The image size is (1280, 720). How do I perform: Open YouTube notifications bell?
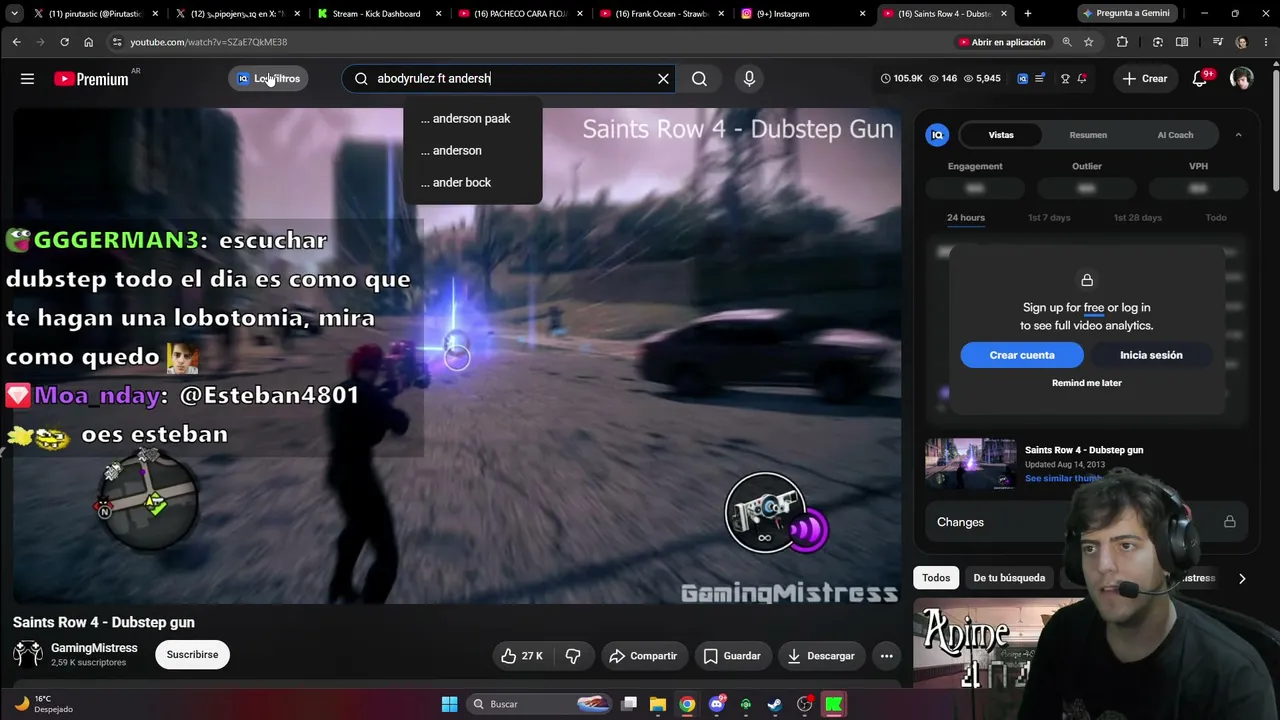click(x=1200, y=79)
